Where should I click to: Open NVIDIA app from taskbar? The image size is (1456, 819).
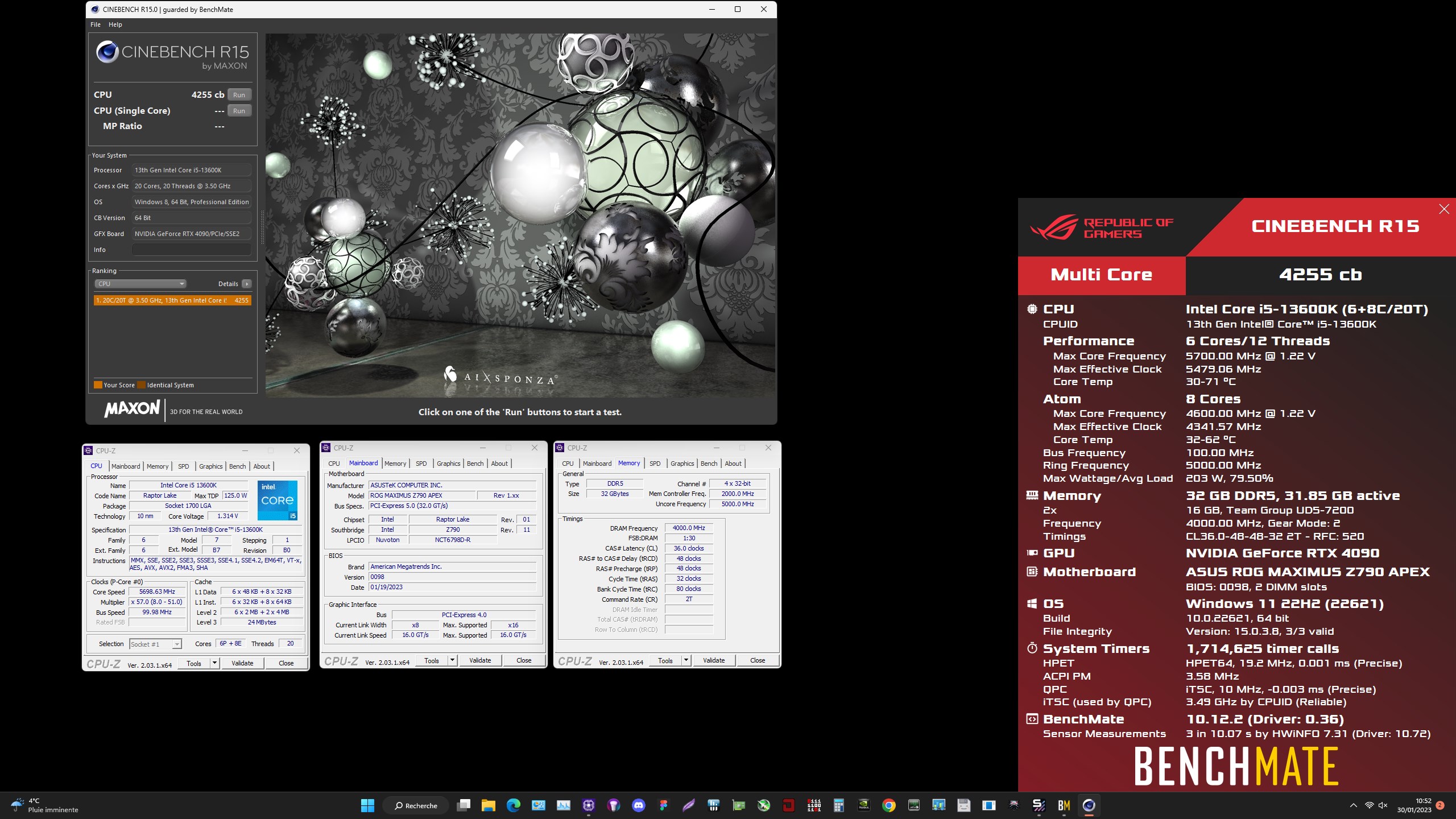point(864,805)
